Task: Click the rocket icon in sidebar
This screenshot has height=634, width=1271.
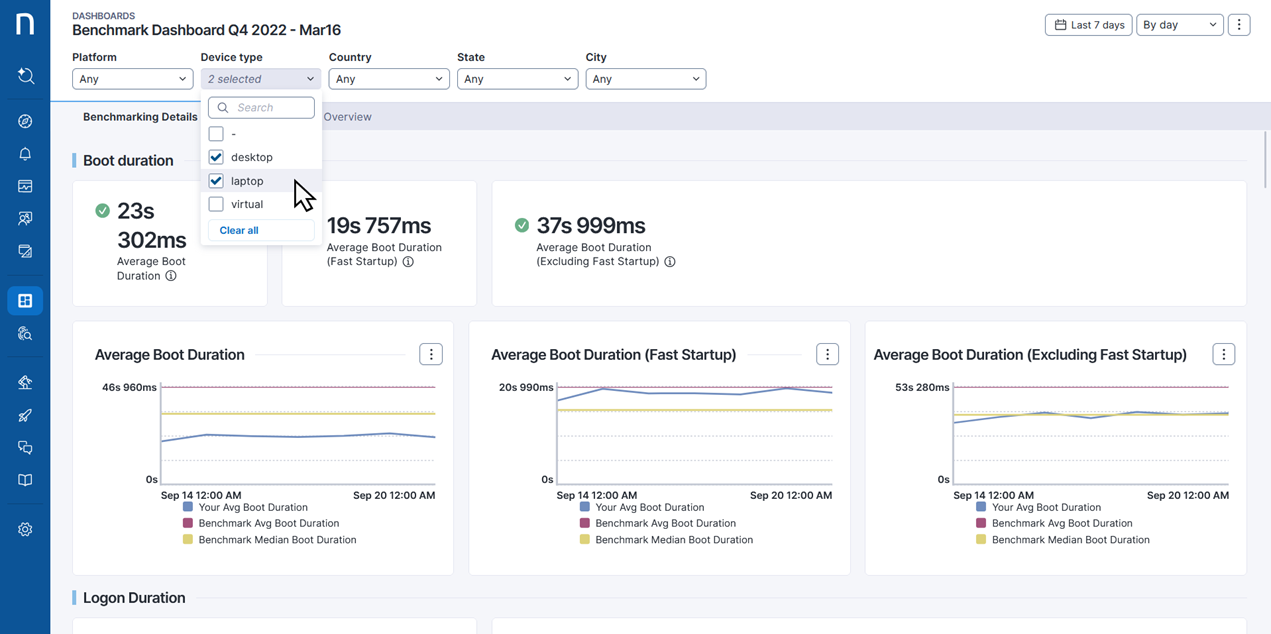Action: point(25,415)
